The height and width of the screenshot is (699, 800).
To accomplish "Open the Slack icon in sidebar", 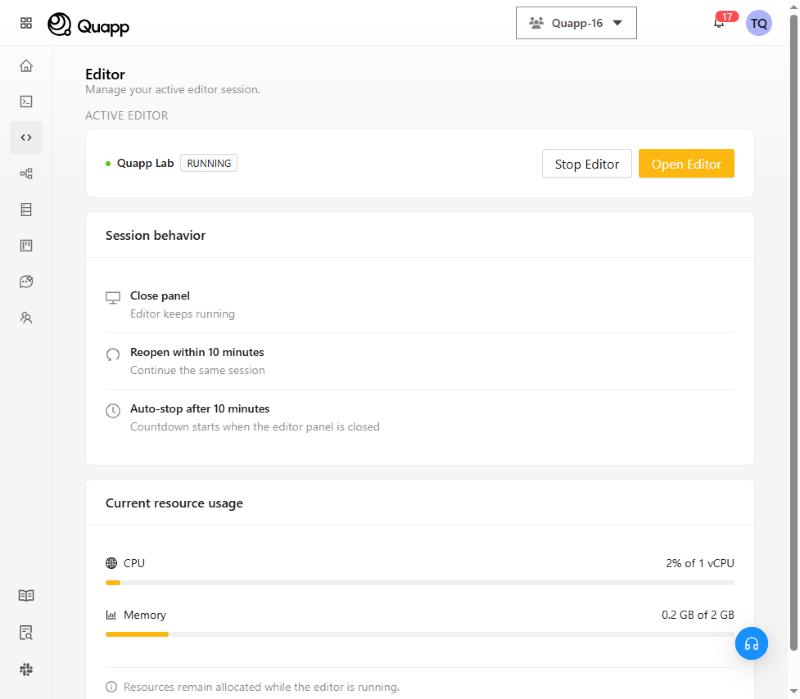I will 26,669.
